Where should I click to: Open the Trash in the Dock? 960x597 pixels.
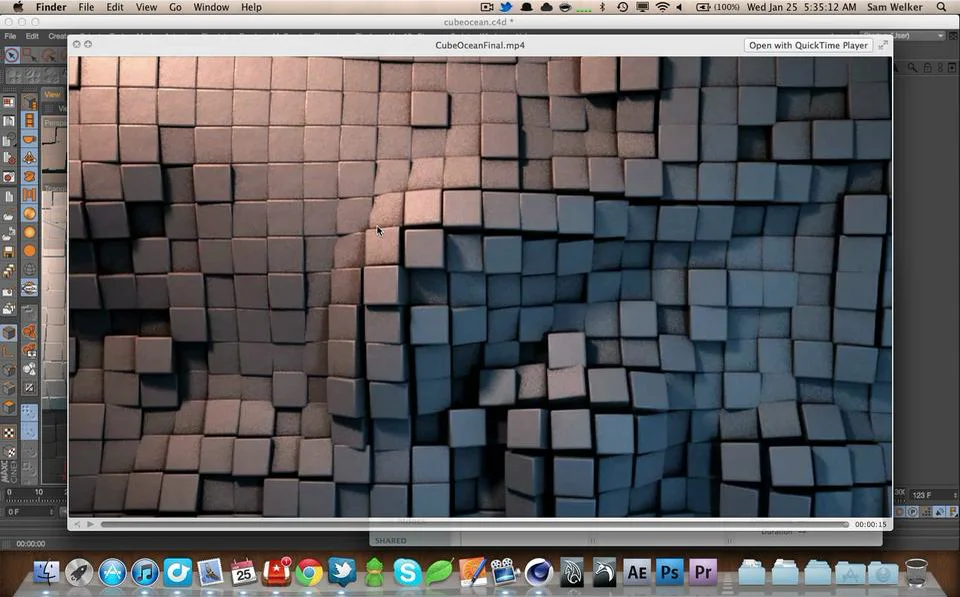point(916,572)
